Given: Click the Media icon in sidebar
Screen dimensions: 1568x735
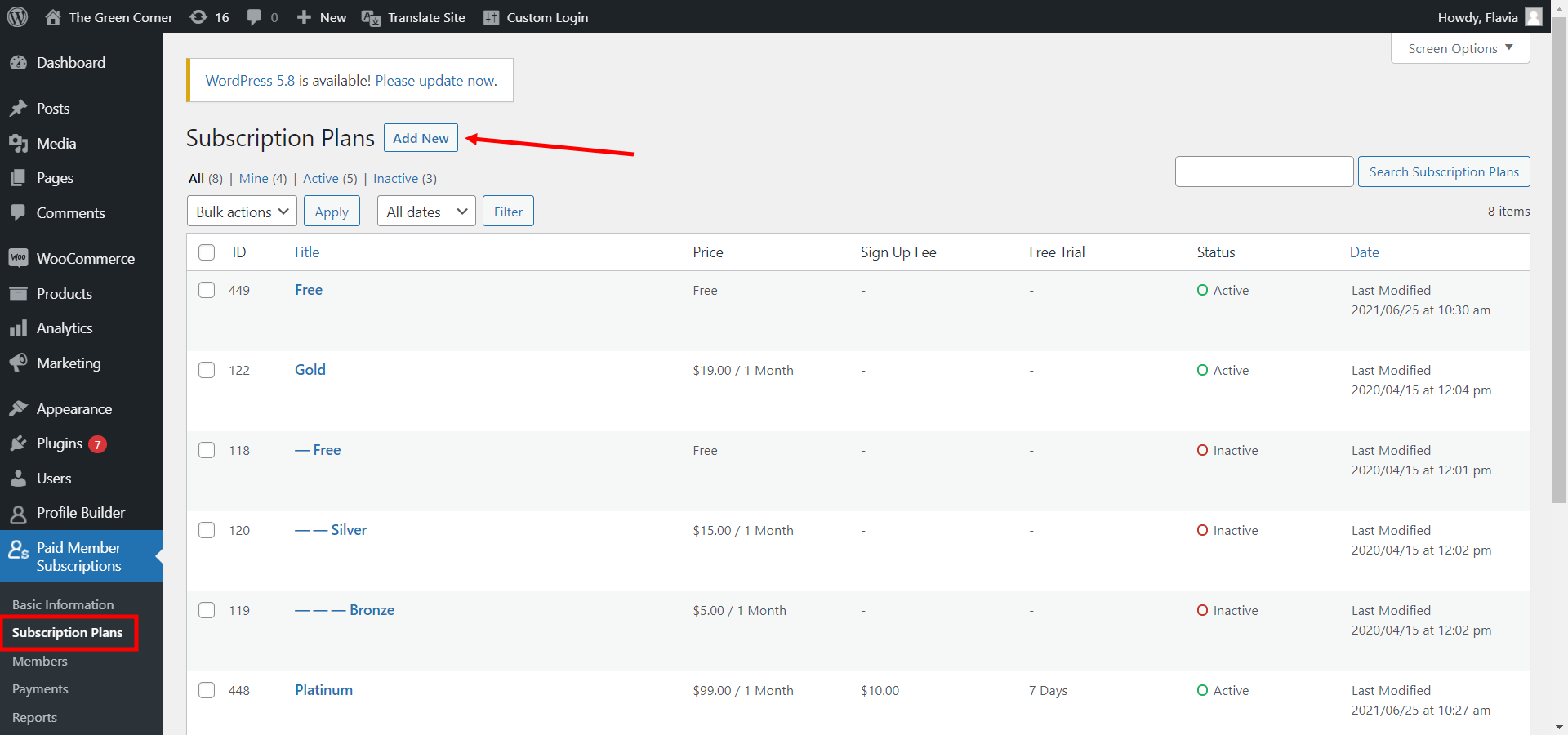Looking at the screenshot, I should tap(18, 144).
